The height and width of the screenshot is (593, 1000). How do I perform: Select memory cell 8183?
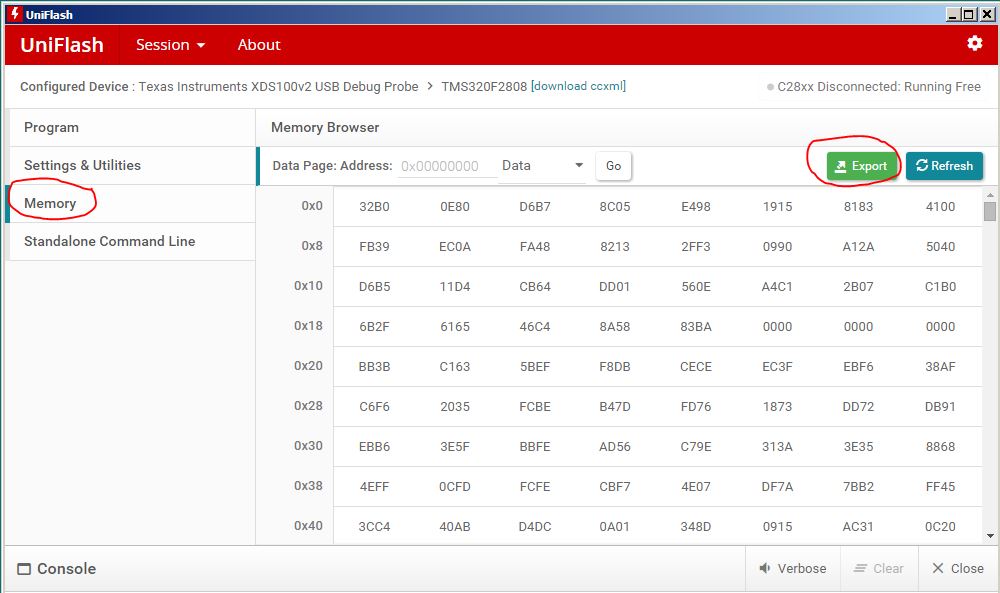pos(858,207)
